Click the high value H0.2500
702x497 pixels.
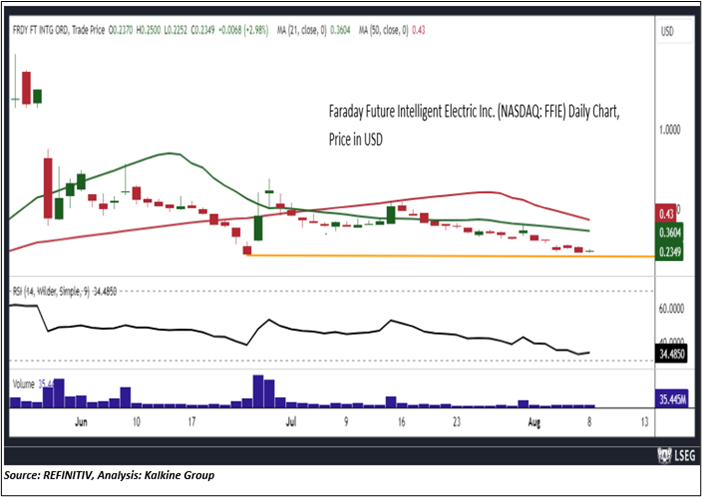pyautogui.click(x=149, y=30)
